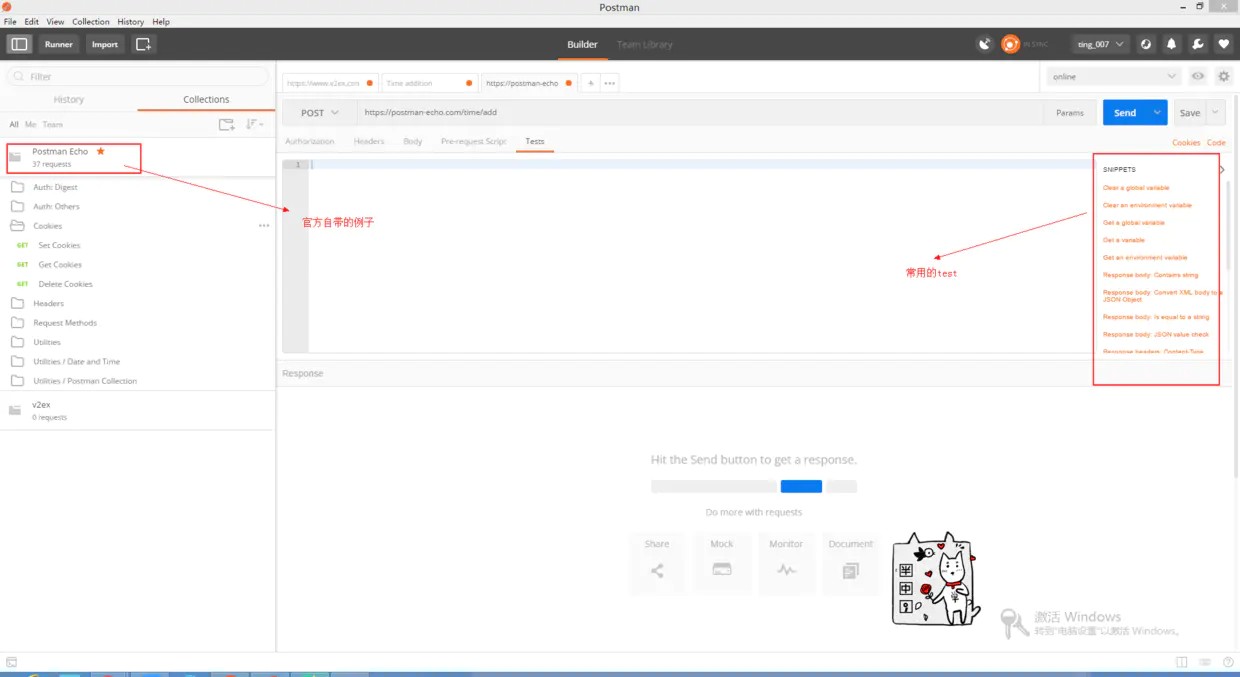This screenshot has width=1240, height=677.
Task: Click the heart icon in header
Action: click(x=1223, y=44)
